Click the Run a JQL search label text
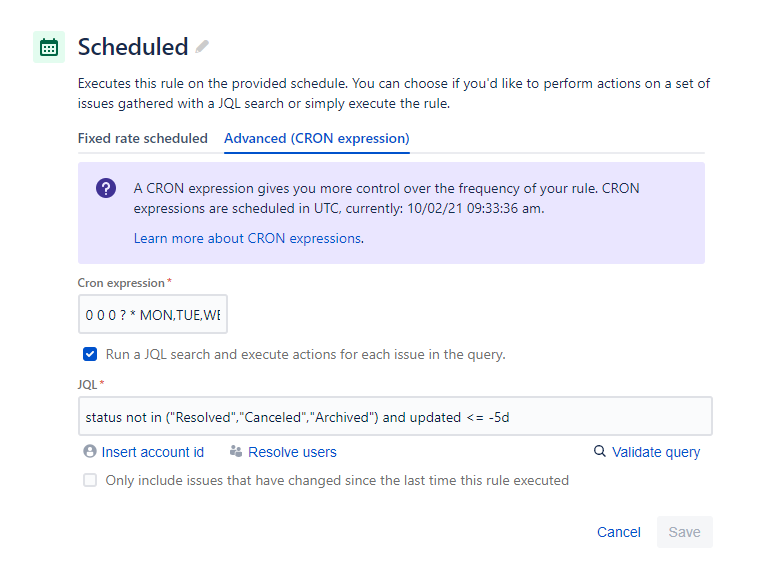This screenshot has width=758, height=574. (x=306, y=354)
